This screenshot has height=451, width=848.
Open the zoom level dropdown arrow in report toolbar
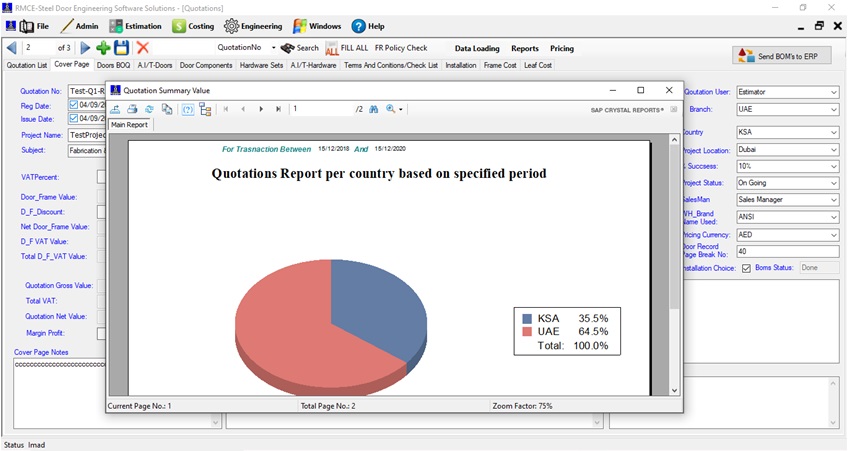point(401,109)
